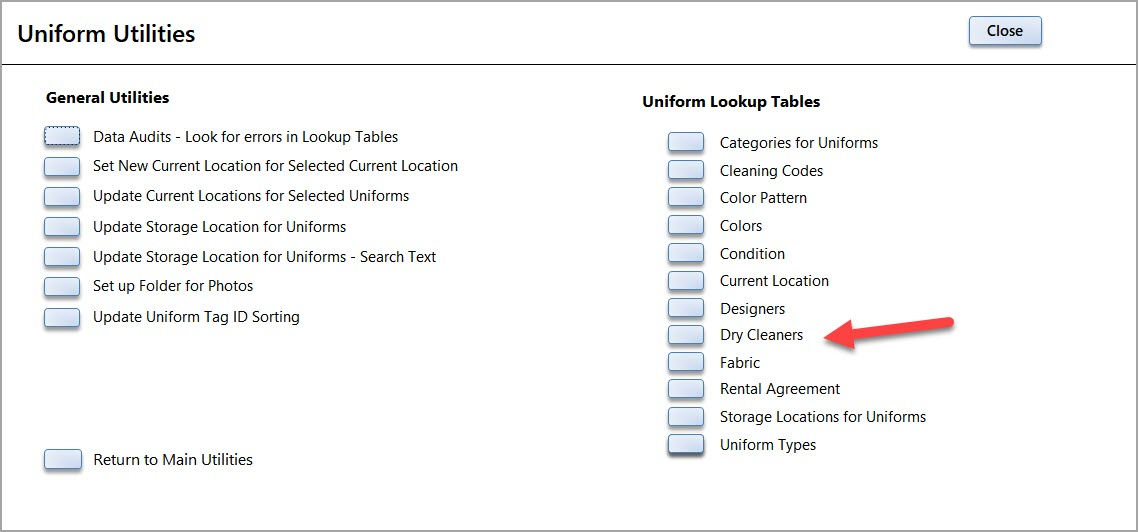Screen dimensions: 1138x532
Task: Open the Colors lookup table
Action: [x=686, y=226]
